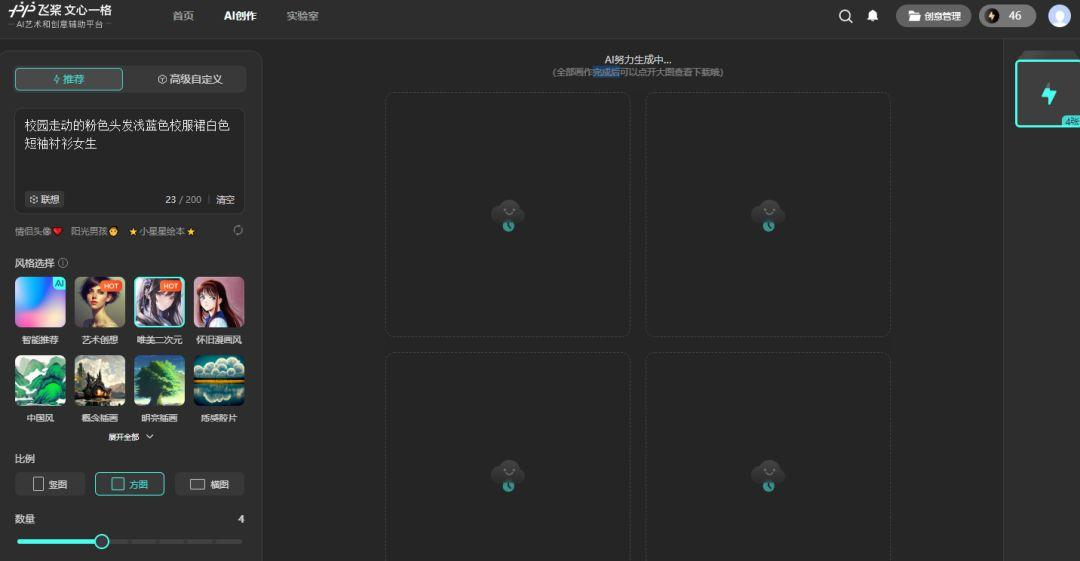Click 清空 to clear the prompt
This screenshot has width=1080, height=561.
pos(225,200)
